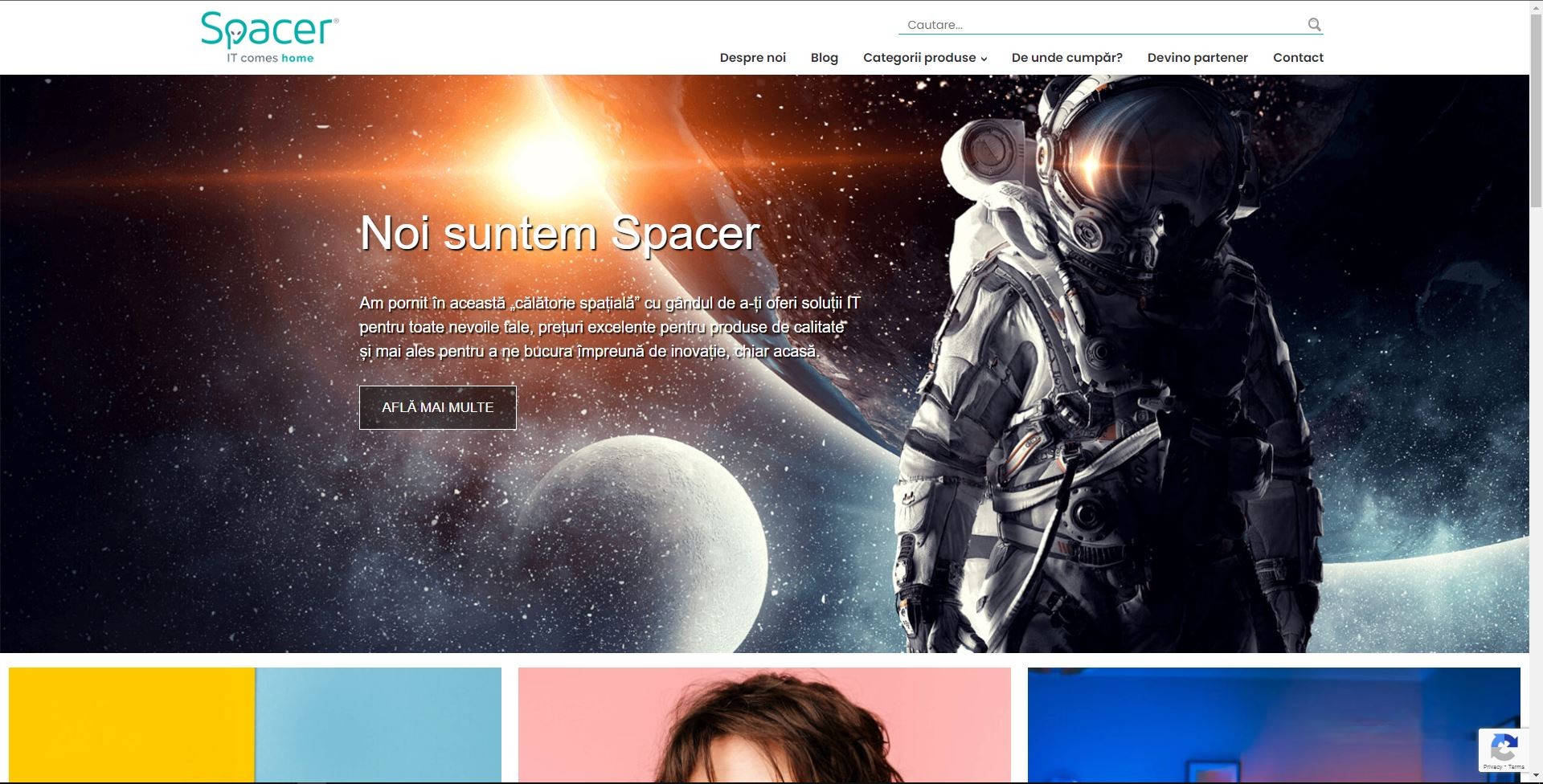The height and width of the screenshot is (784, 1543).
Task: Expand the Categorii produse dropdown menu
Action: pyautogui.click(x=924, y=58)
